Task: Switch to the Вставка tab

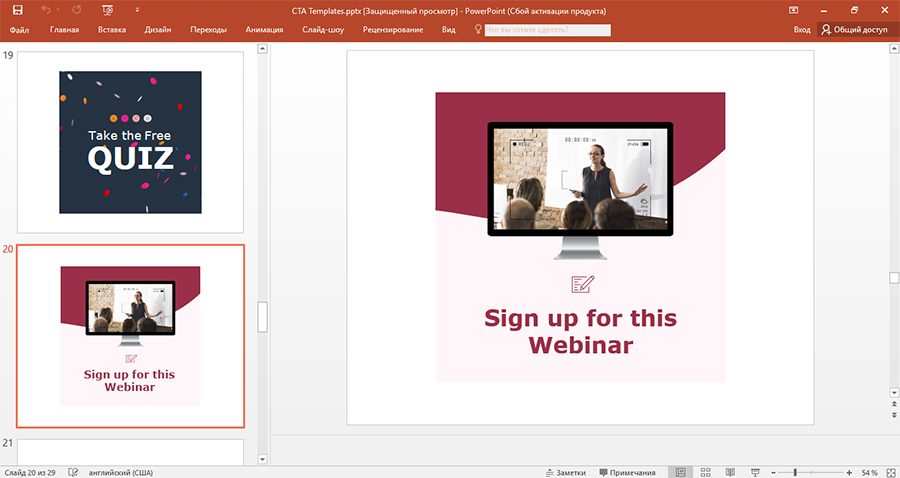Action: [x=112, y=30]
